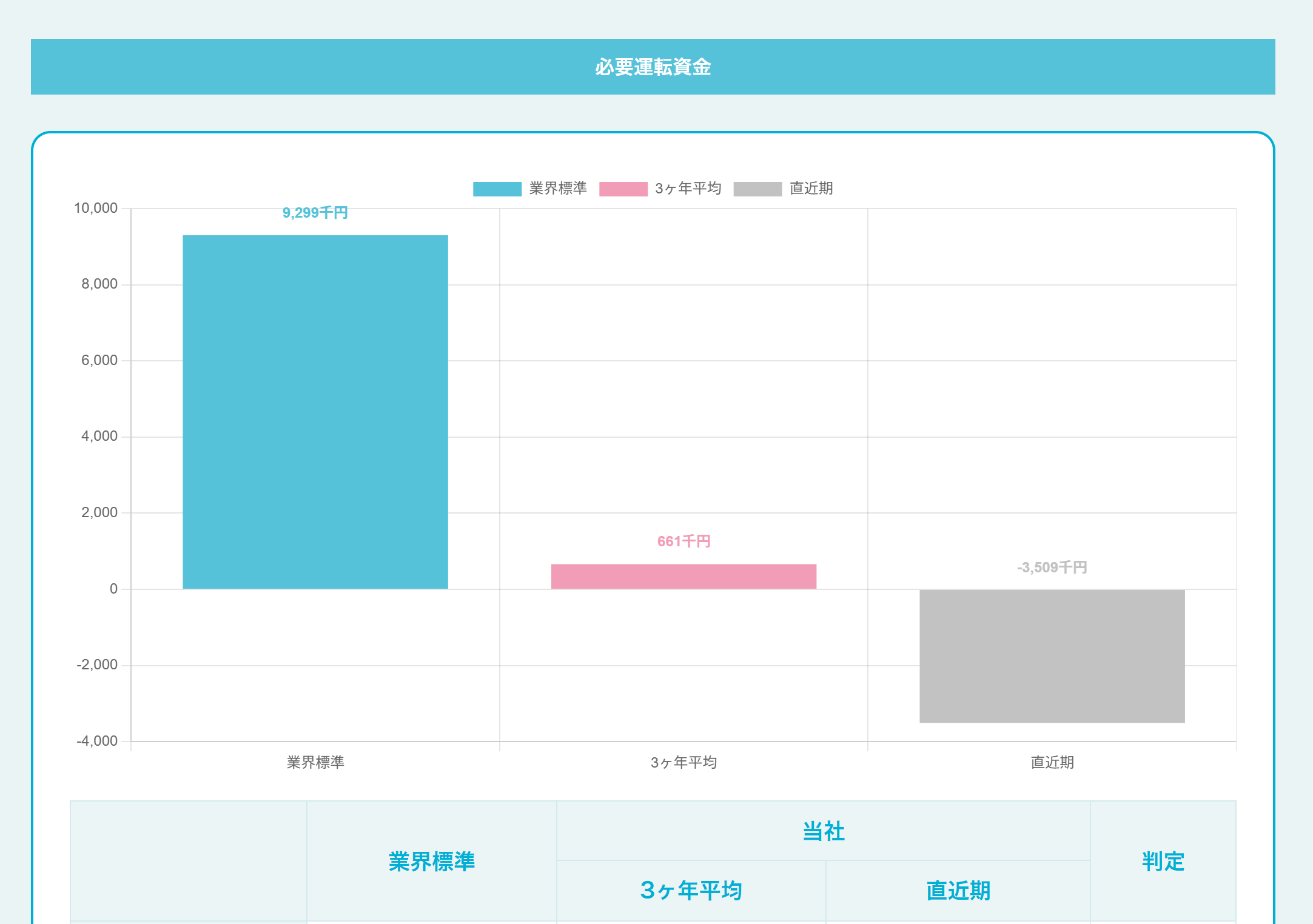Screen dimensions: 1313x924
Task: Click the blue 業界標準 bar
Action: tap(315, 412)
